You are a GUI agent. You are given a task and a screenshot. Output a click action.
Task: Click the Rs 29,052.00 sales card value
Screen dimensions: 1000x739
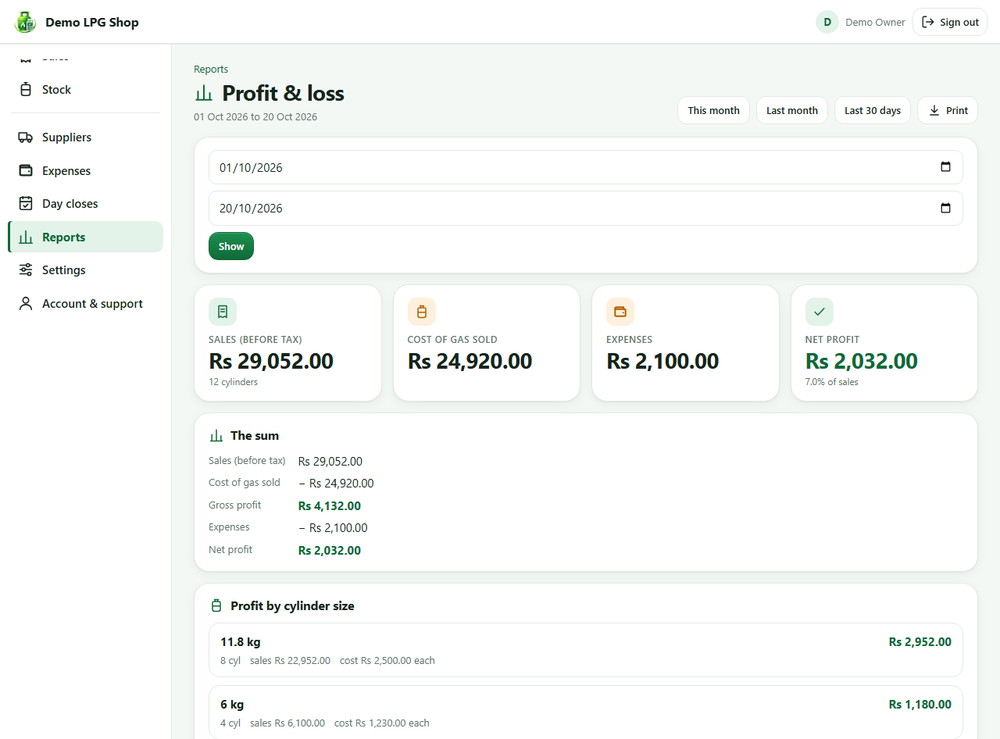pos(271,361)
